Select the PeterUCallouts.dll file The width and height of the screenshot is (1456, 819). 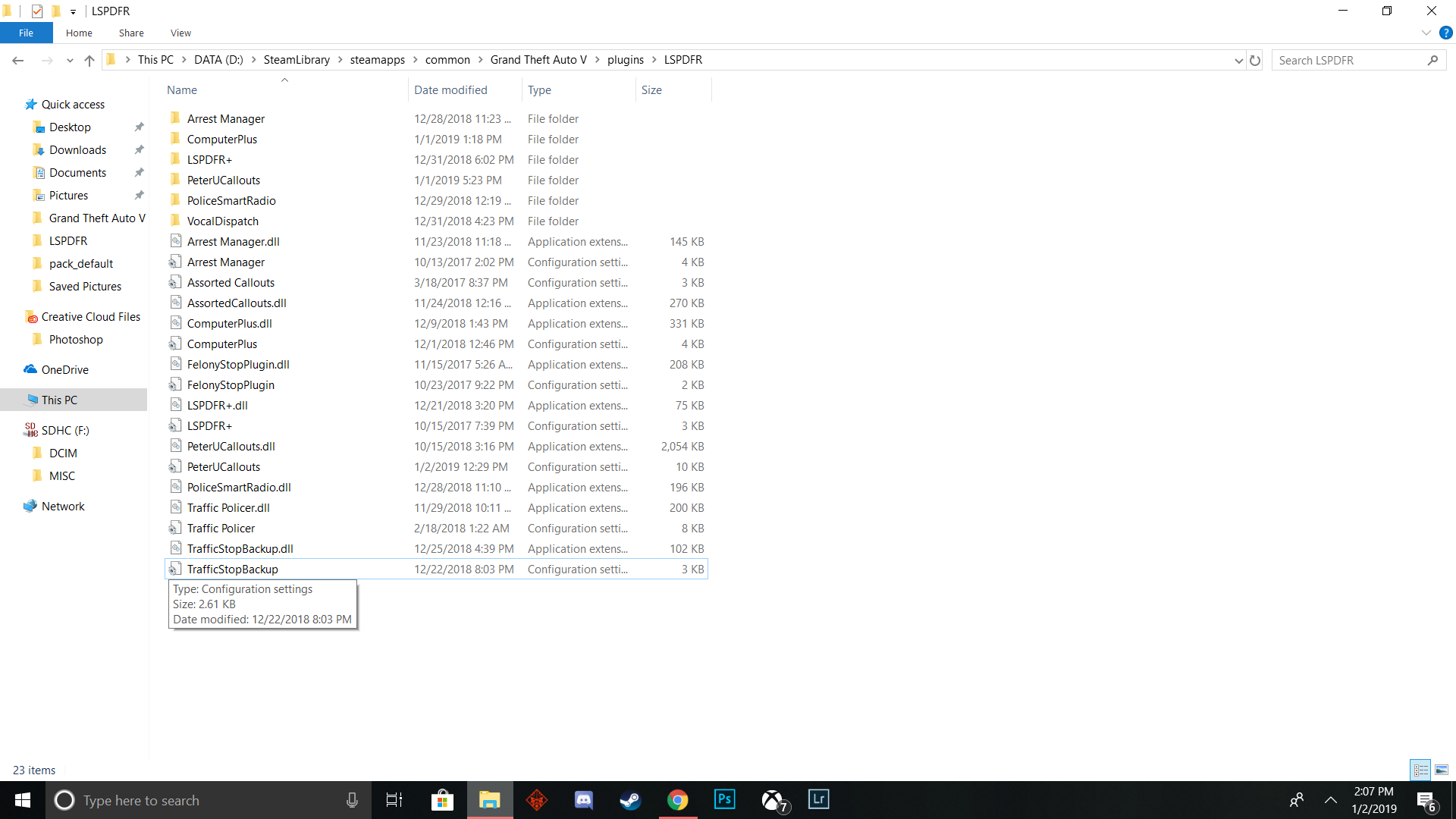(x=231, y=447)
